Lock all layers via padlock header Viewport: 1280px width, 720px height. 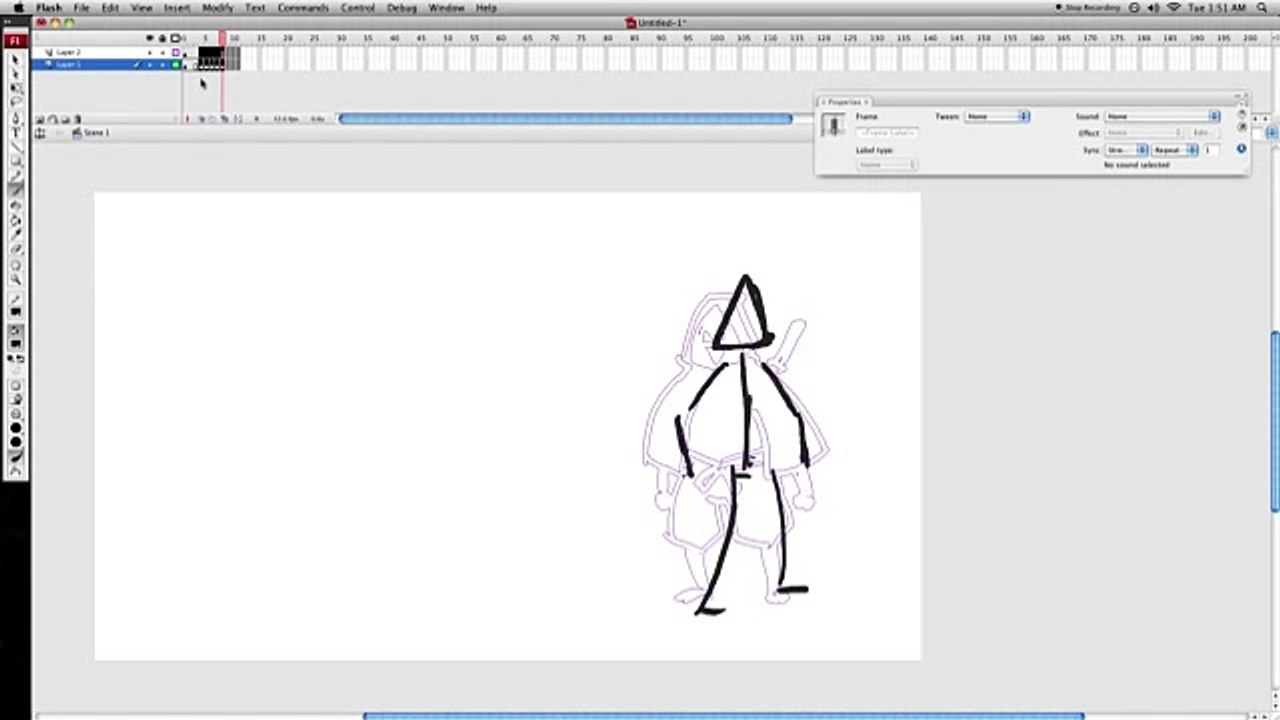coord(162,38)
